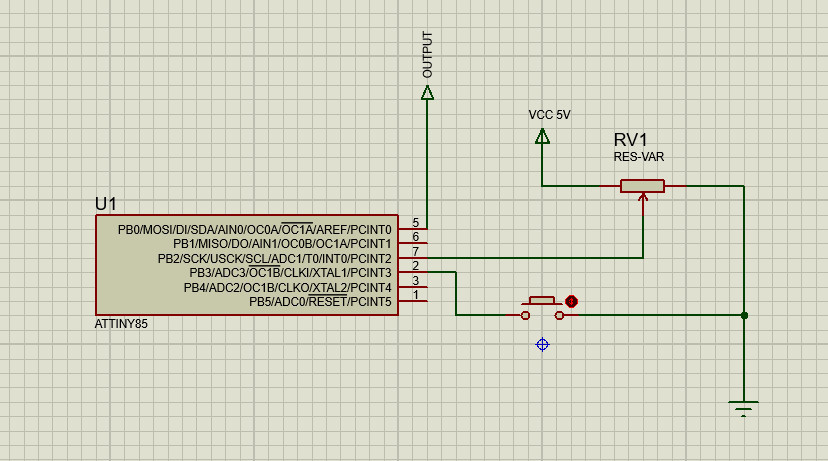Select the PB1/MISO/DO pin label

(x=282, y=244)
